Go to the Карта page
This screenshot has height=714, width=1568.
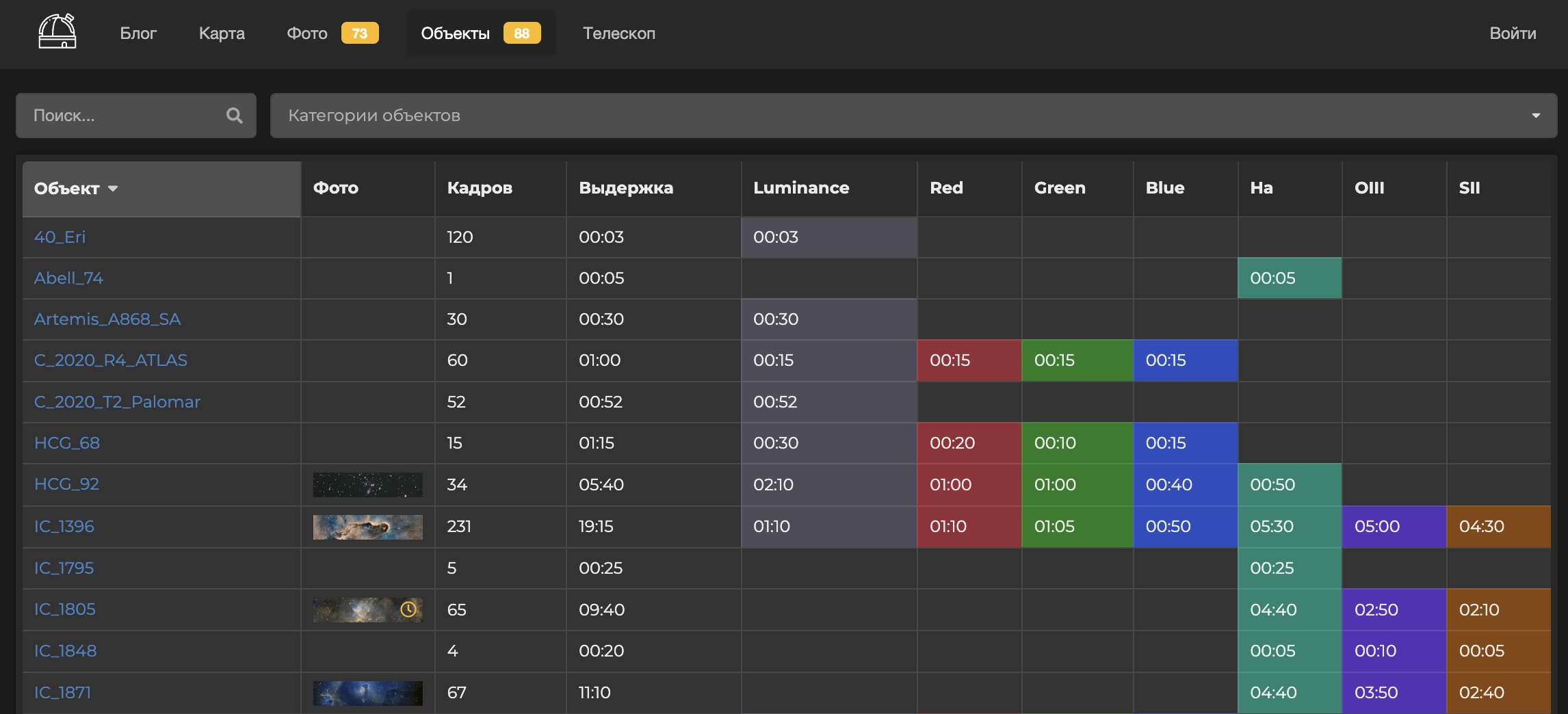pos(222,34)
